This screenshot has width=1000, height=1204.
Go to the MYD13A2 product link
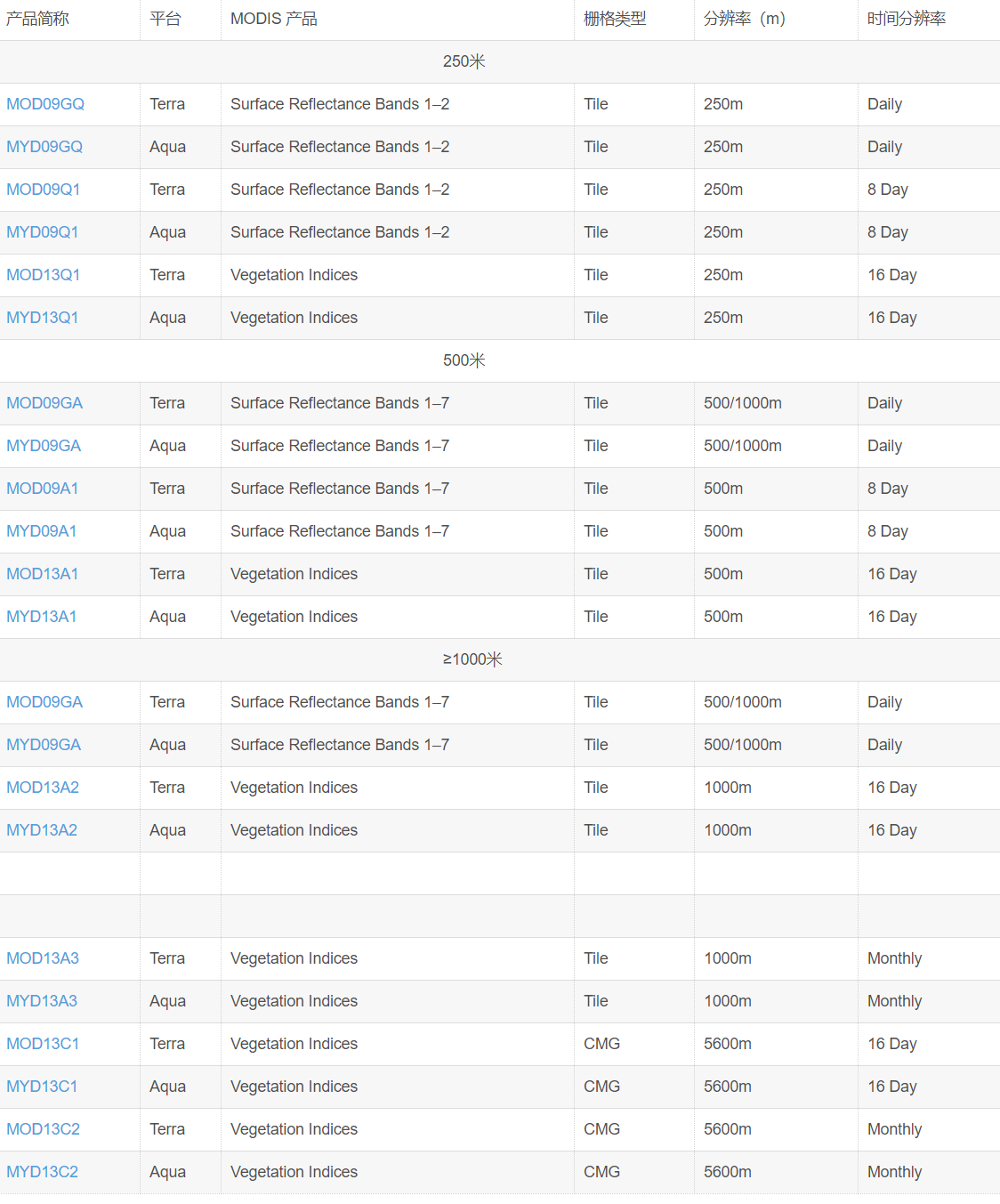(42, 830)
